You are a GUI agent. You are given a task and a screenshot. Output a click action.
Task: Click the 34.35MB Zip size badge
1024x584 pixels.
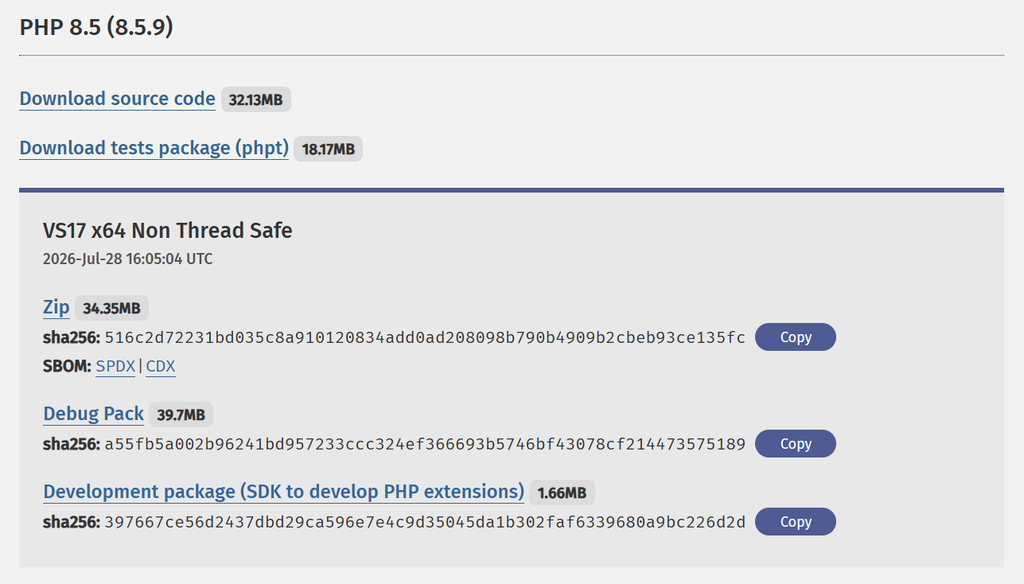coord(112,308)
